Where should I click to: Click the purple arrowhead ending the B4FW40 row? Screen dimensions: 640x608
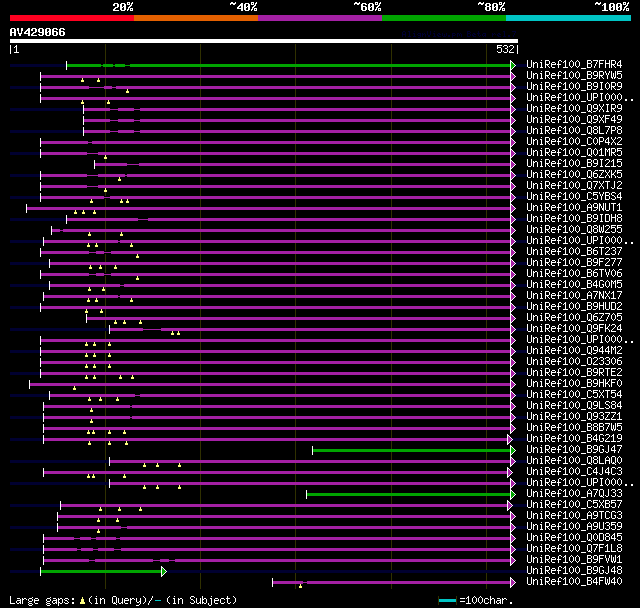513,582
